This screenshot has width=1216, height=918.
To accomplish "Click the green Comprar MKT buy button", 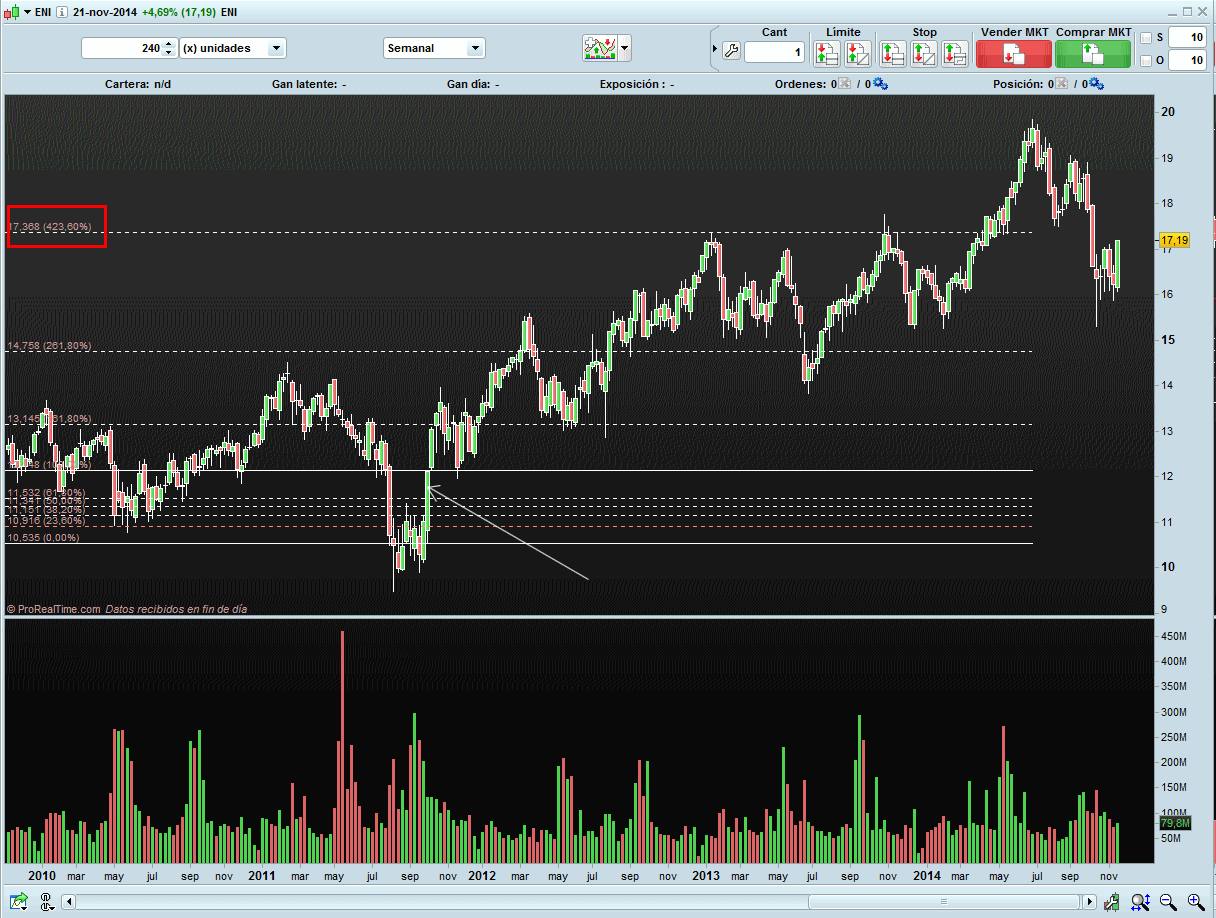I will pos(1093,54).
